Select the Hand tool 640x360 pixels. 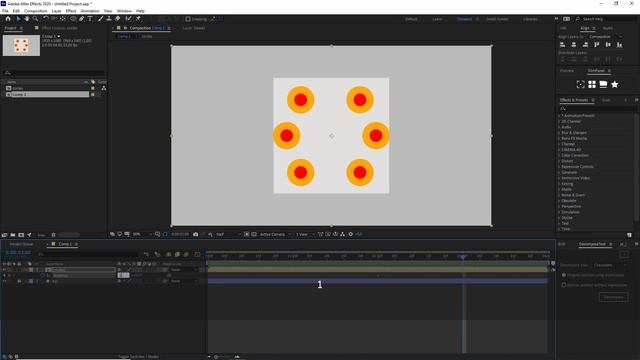coord(27,19)
